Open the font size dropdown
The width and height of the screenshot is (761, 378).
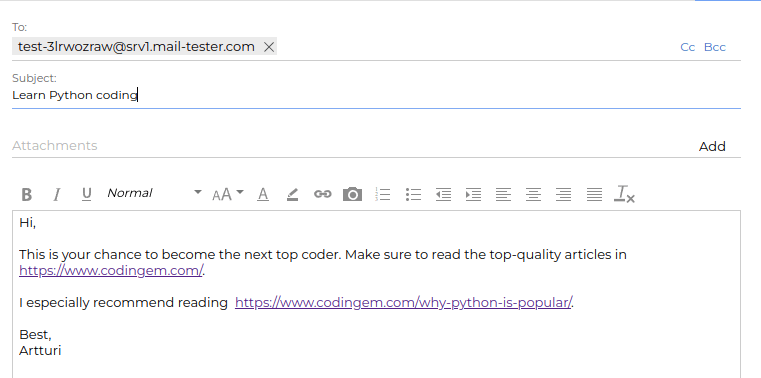coord(228,195)
